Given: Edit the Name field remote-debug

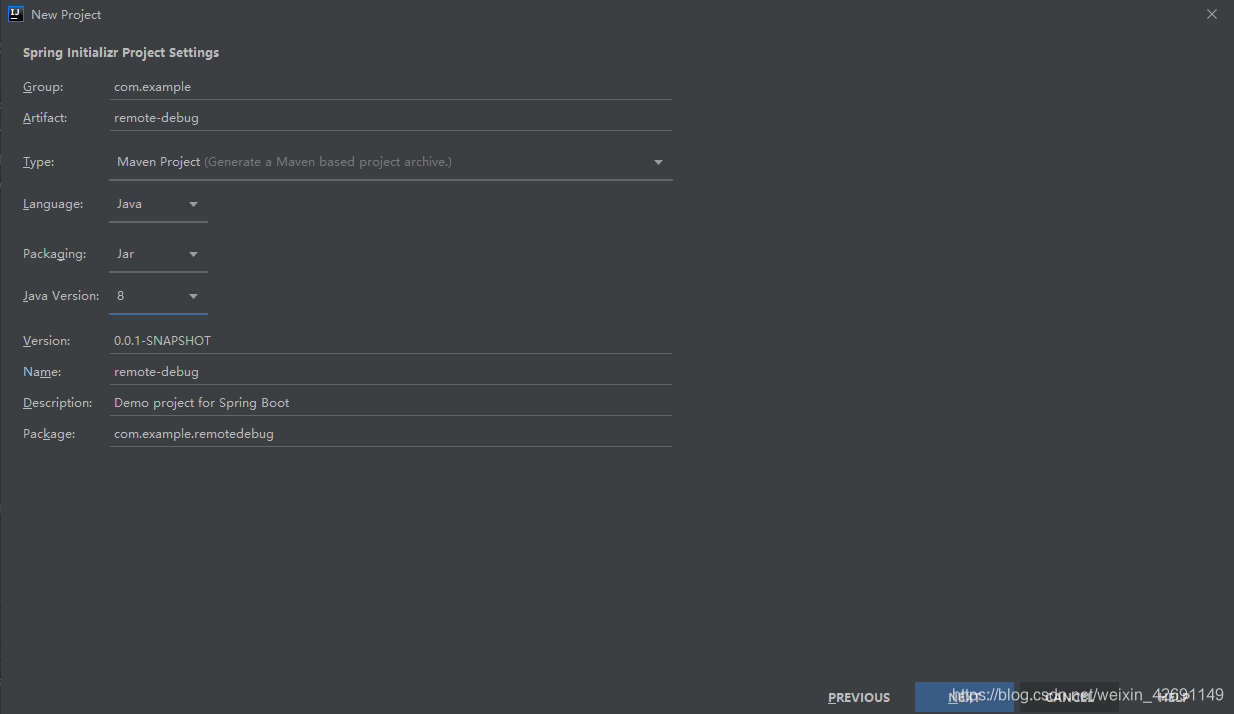Looking at the screenshot, I should (391, 372).
